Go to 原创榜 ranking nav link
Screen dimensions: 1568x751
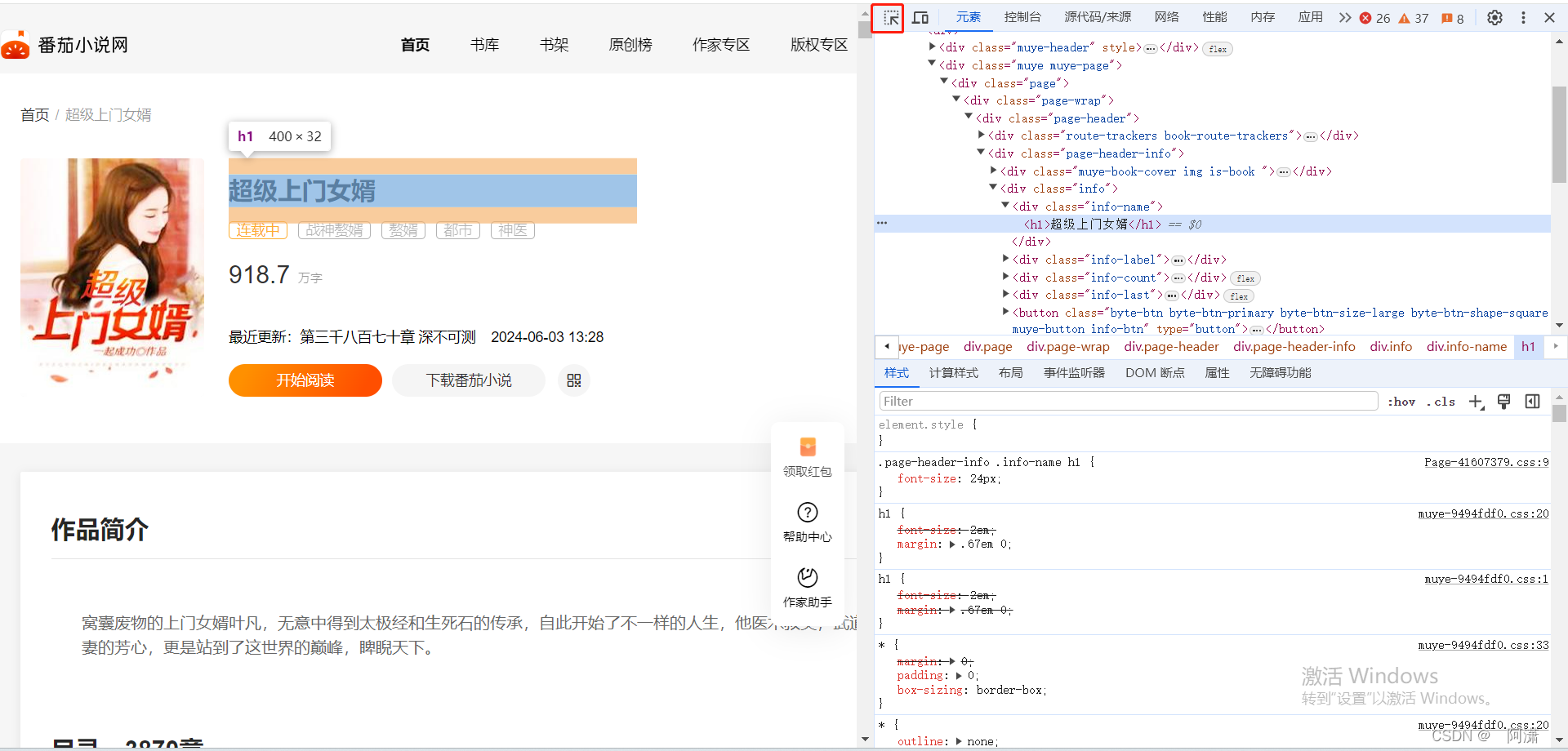[x=630, y=45]
